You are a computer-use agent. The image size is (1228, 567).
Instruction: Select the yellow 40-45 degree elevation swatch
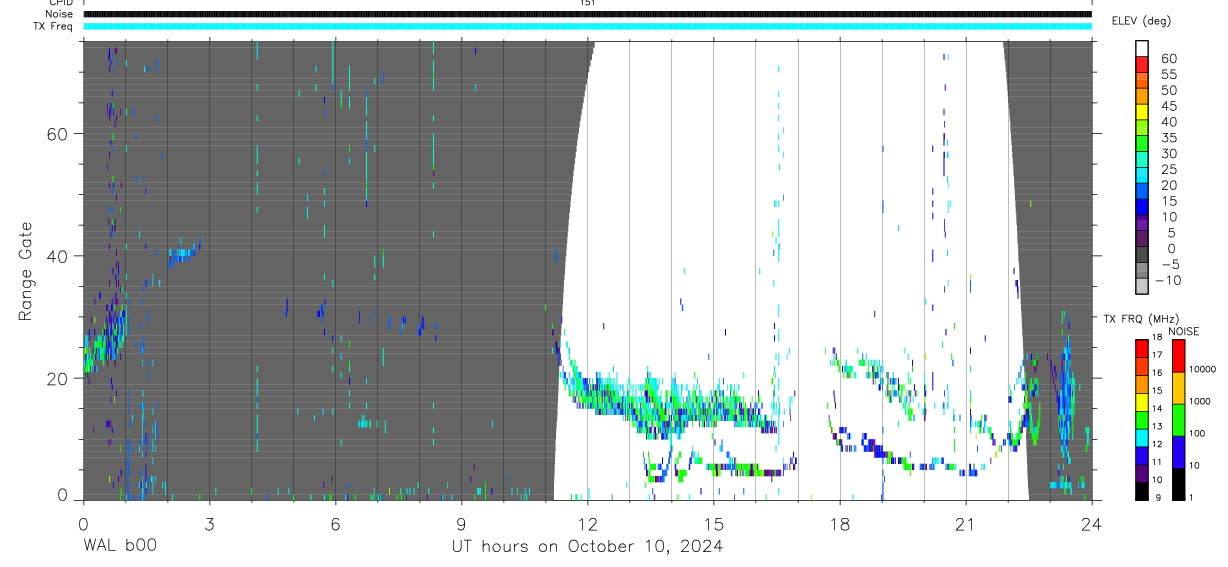[x=1142, y=112]
